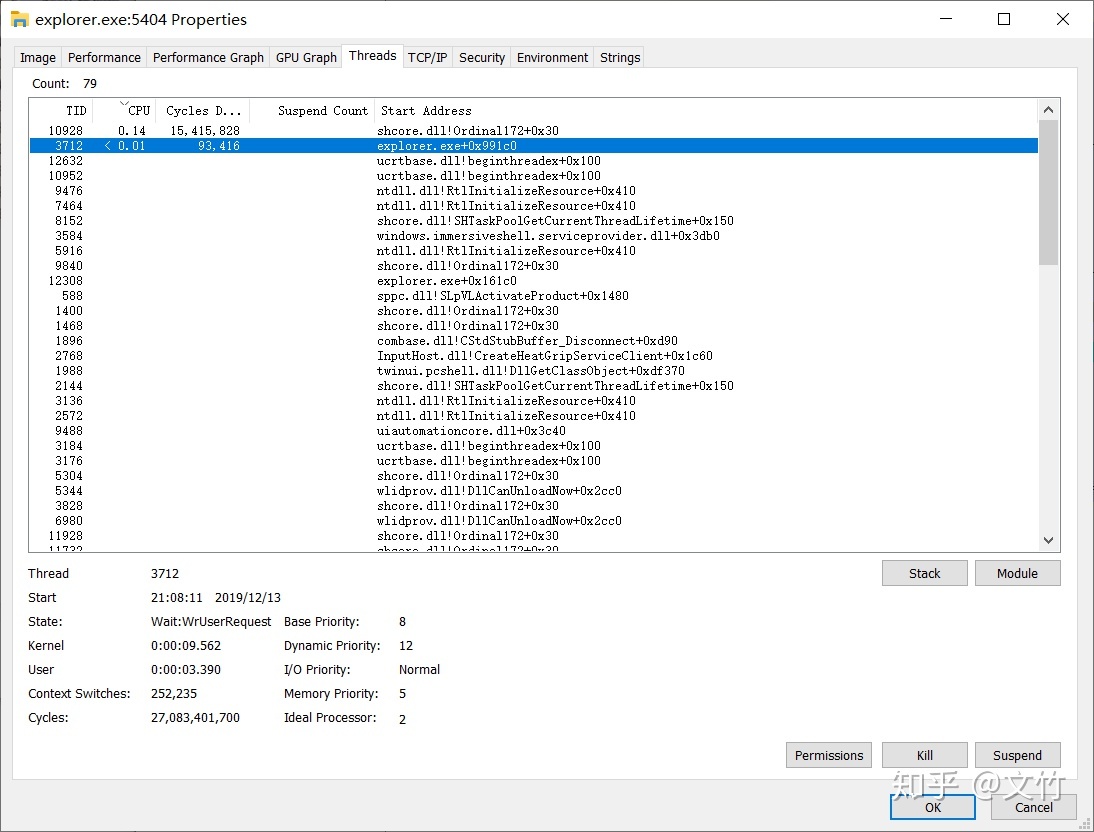Open the Security tab
The height and width of the screenshot is (832, 1094).
(x=481, y=57)
